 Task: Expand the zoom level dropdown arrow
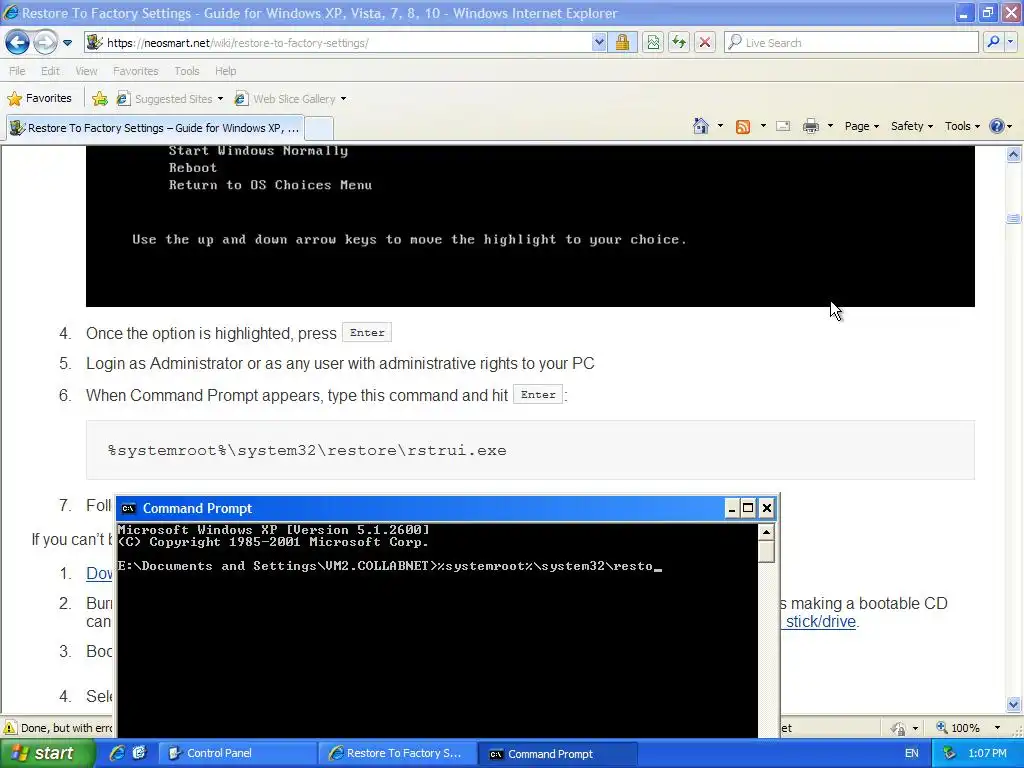(997, 728)
